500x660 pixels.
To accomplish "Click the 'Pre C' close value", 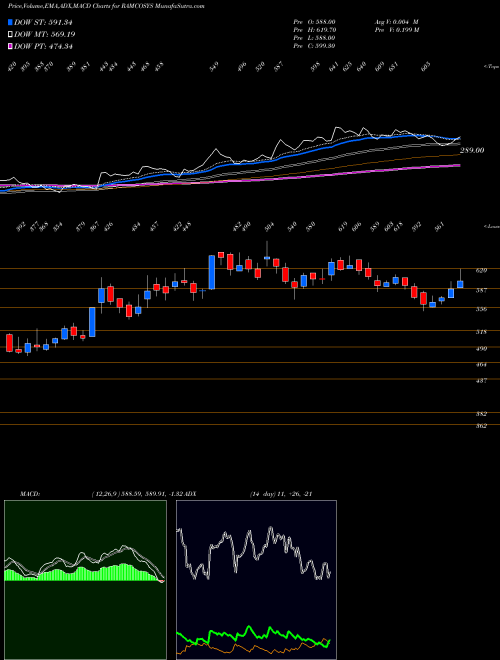I will click(x=314, y=46).
